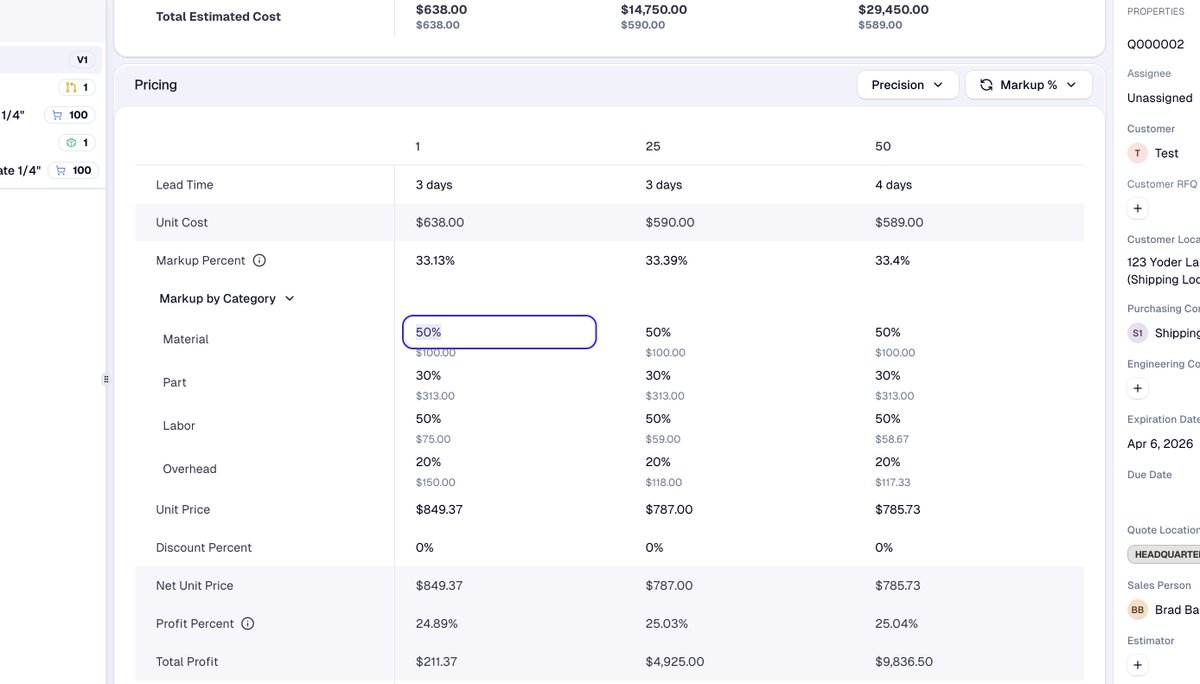
Task: Click the info icon beside Profit Percent
Action: coord(248,624)
